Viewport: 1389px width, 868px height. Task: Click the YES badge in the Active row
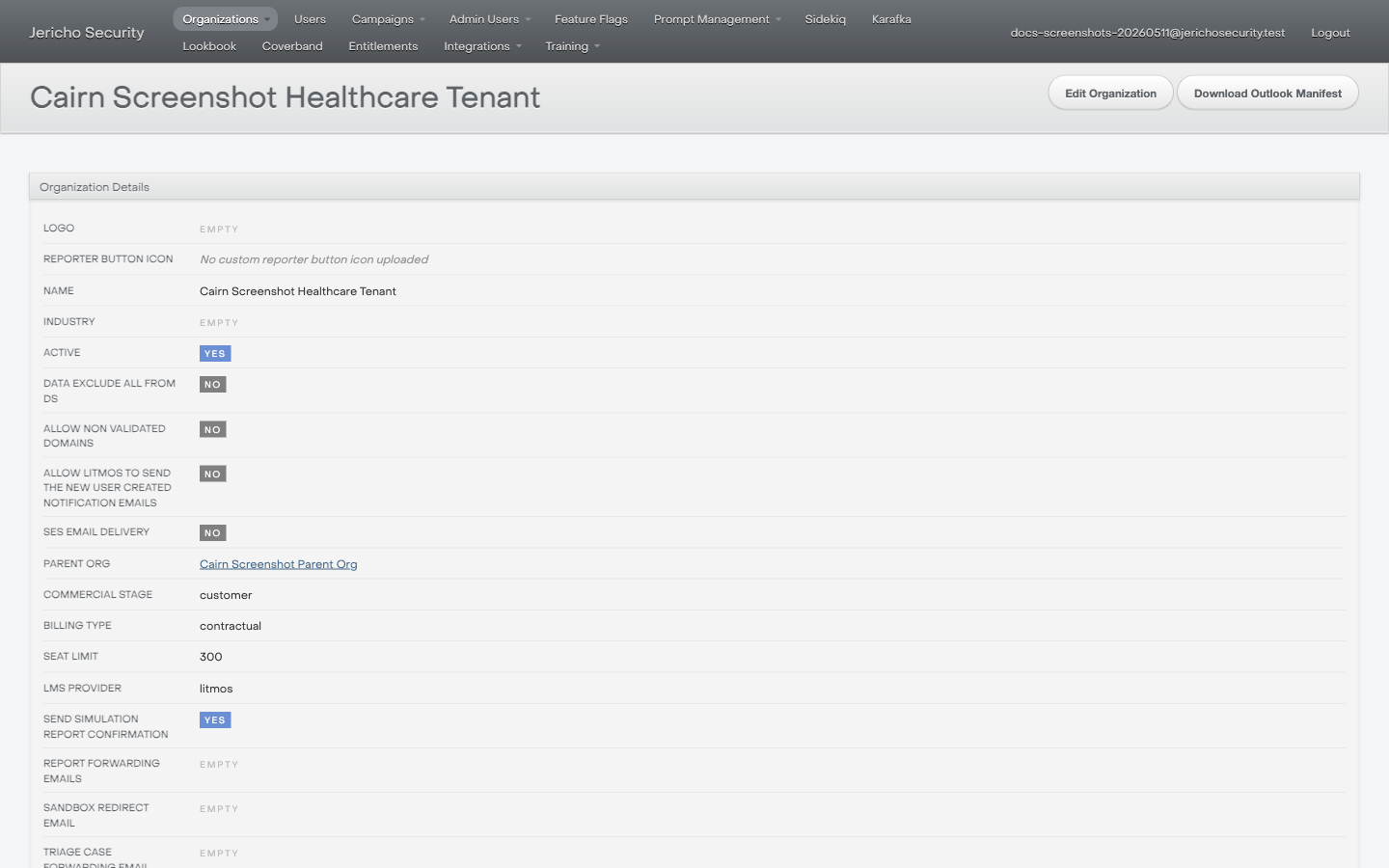(x=215, y=354)
